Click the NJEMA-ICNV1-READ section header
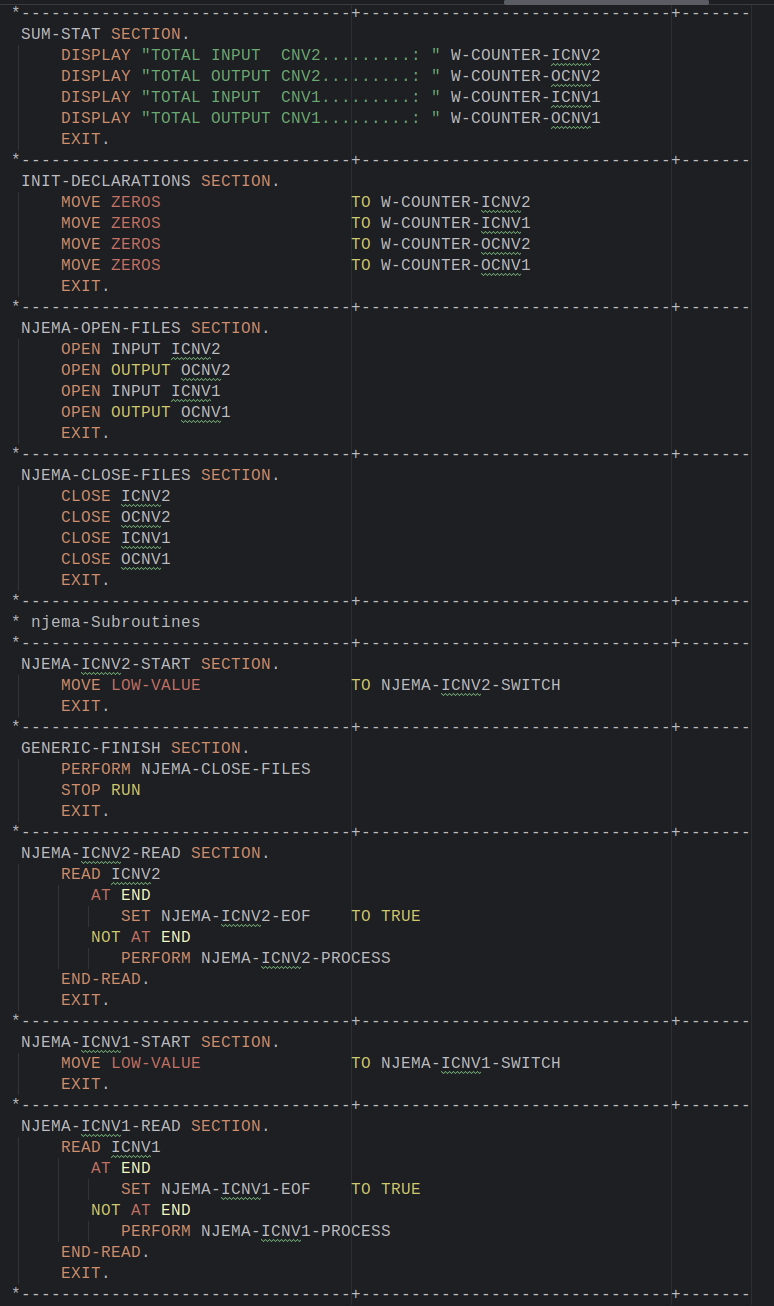This screenshot has height=1306, width=774. tap(145, 1126)
